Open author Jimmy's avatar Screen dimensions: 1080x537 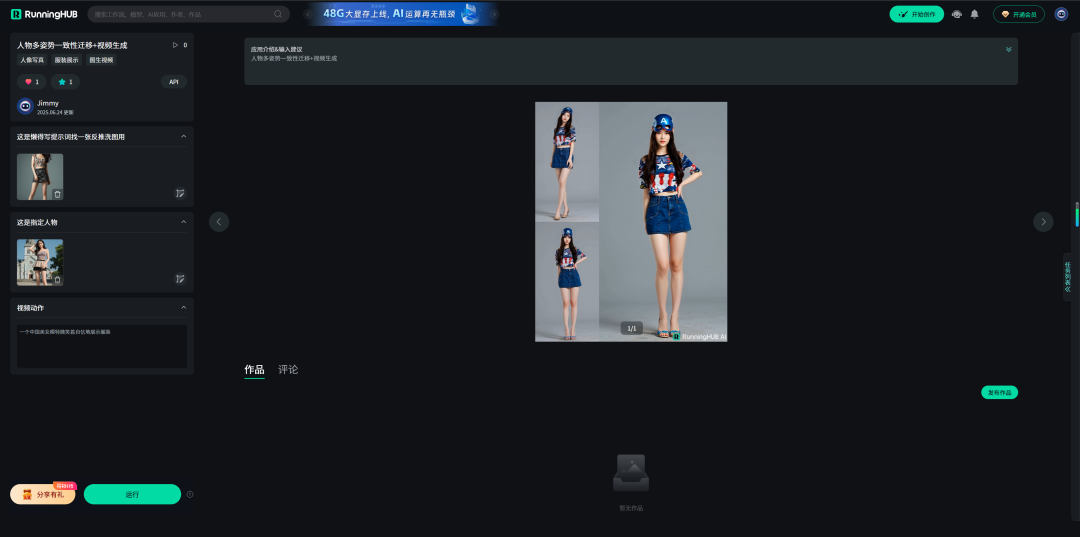tap(25, 106)
